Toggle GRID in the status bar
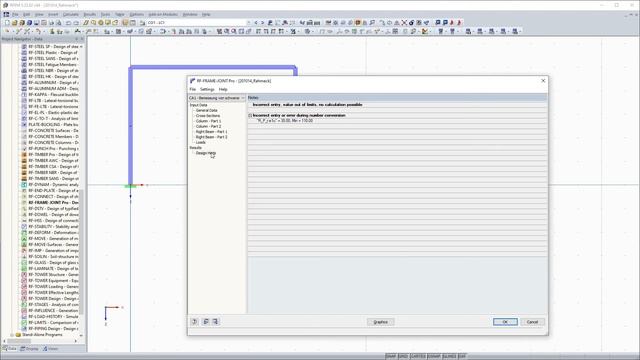Viewport: 640px width, 360px height. pyautogui.click(x=403, y=356)
